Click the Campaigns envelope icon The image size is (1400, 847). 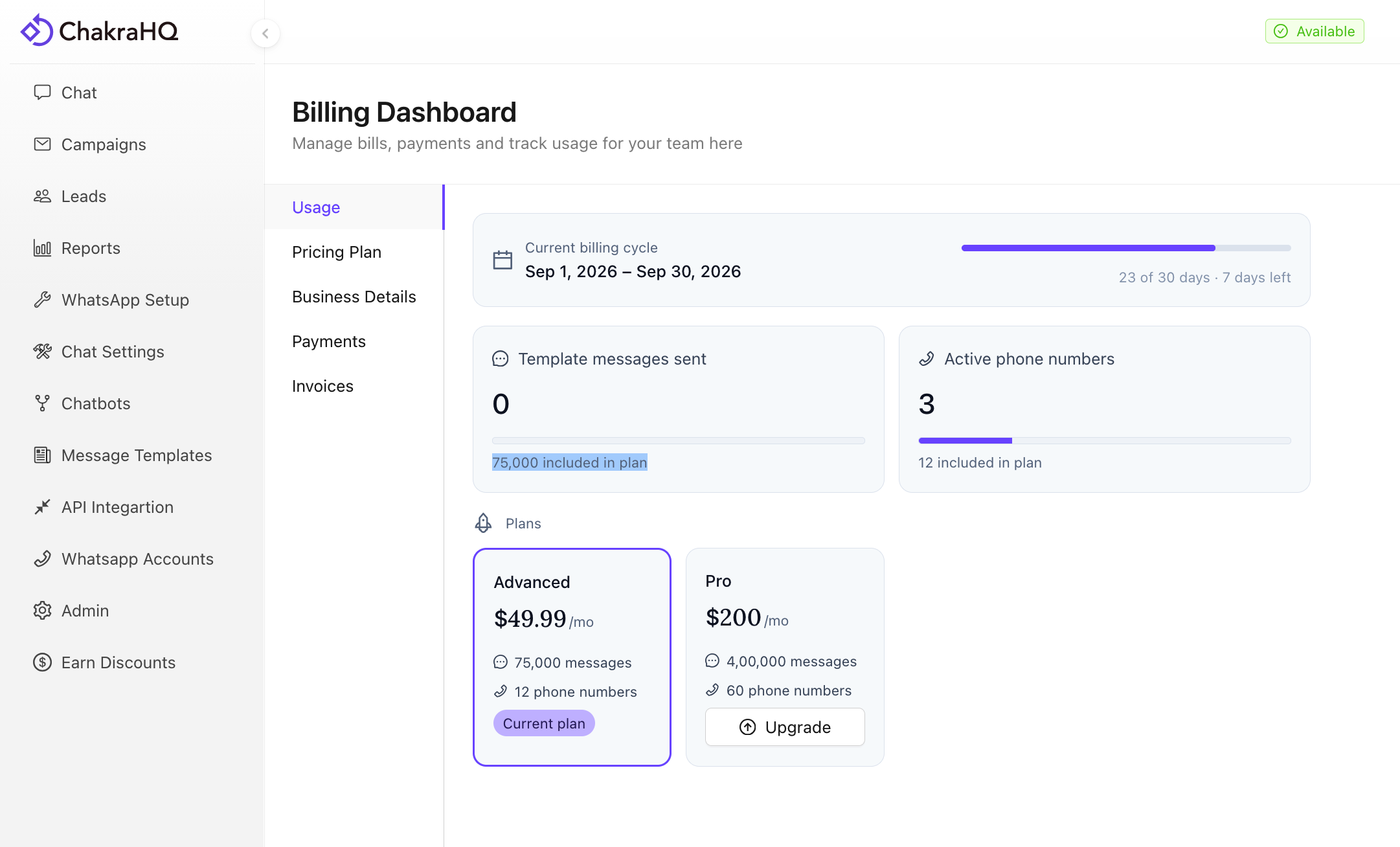[42, 144]
